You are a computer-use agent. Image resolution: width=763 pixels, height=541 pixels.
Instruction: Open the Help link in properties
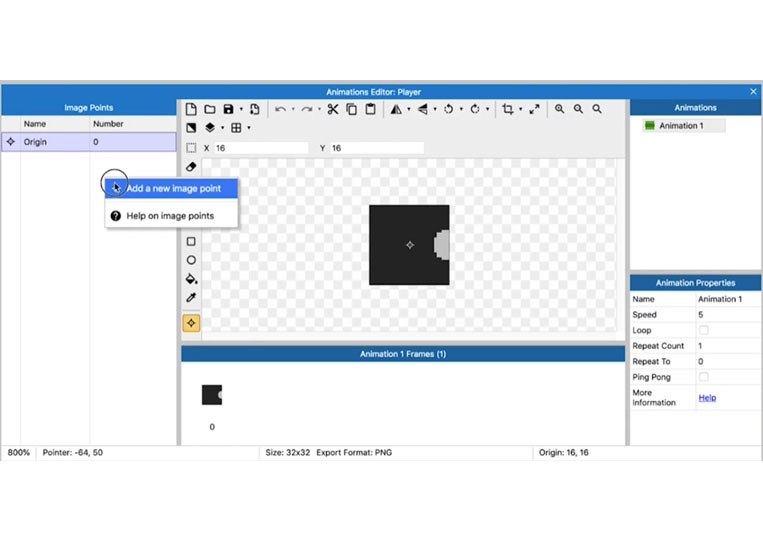pyautogui.click(x=707, y=397)
